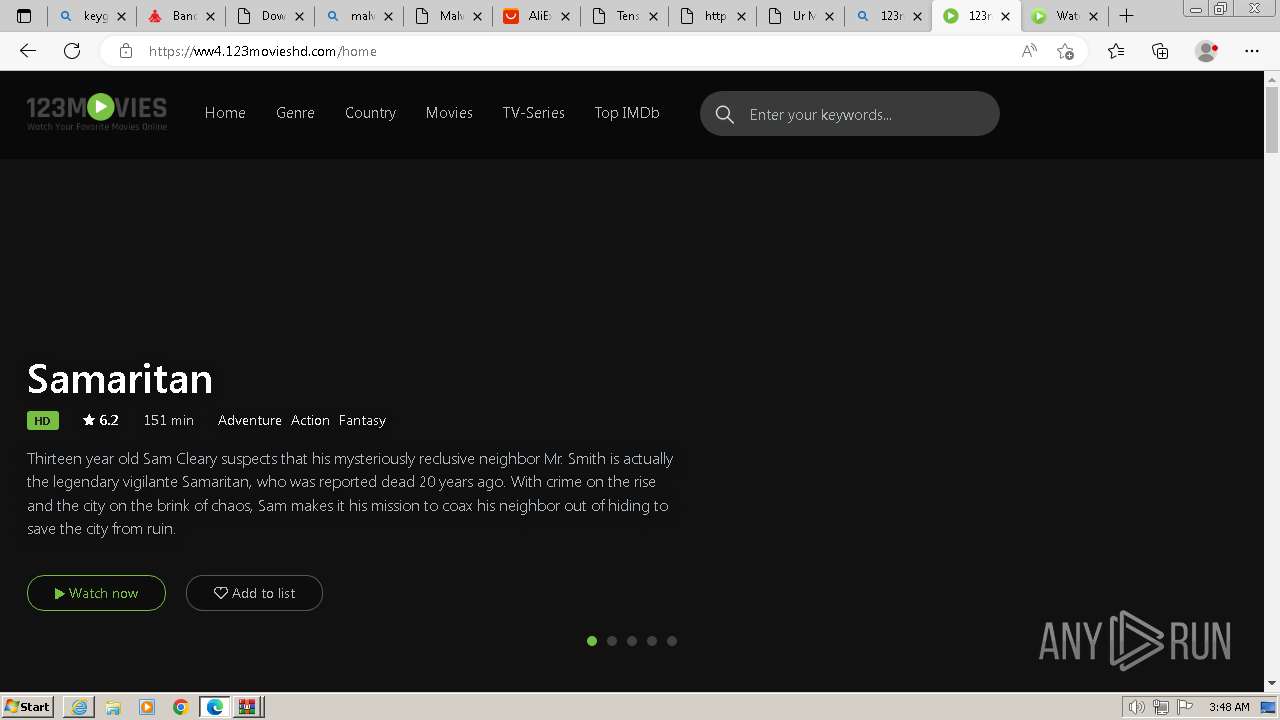The width and height of the screenshot is (1280, 720).
Task: Select the third slider dot
Action: (632, 641)
